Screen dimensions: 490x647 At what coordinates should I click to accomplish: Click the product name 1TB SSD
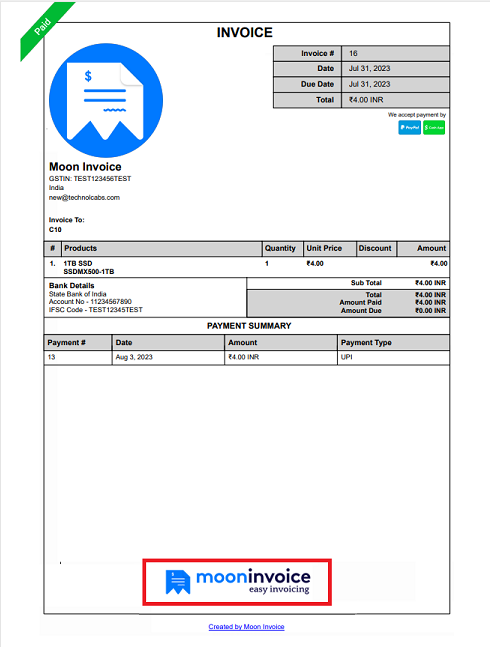78,263
